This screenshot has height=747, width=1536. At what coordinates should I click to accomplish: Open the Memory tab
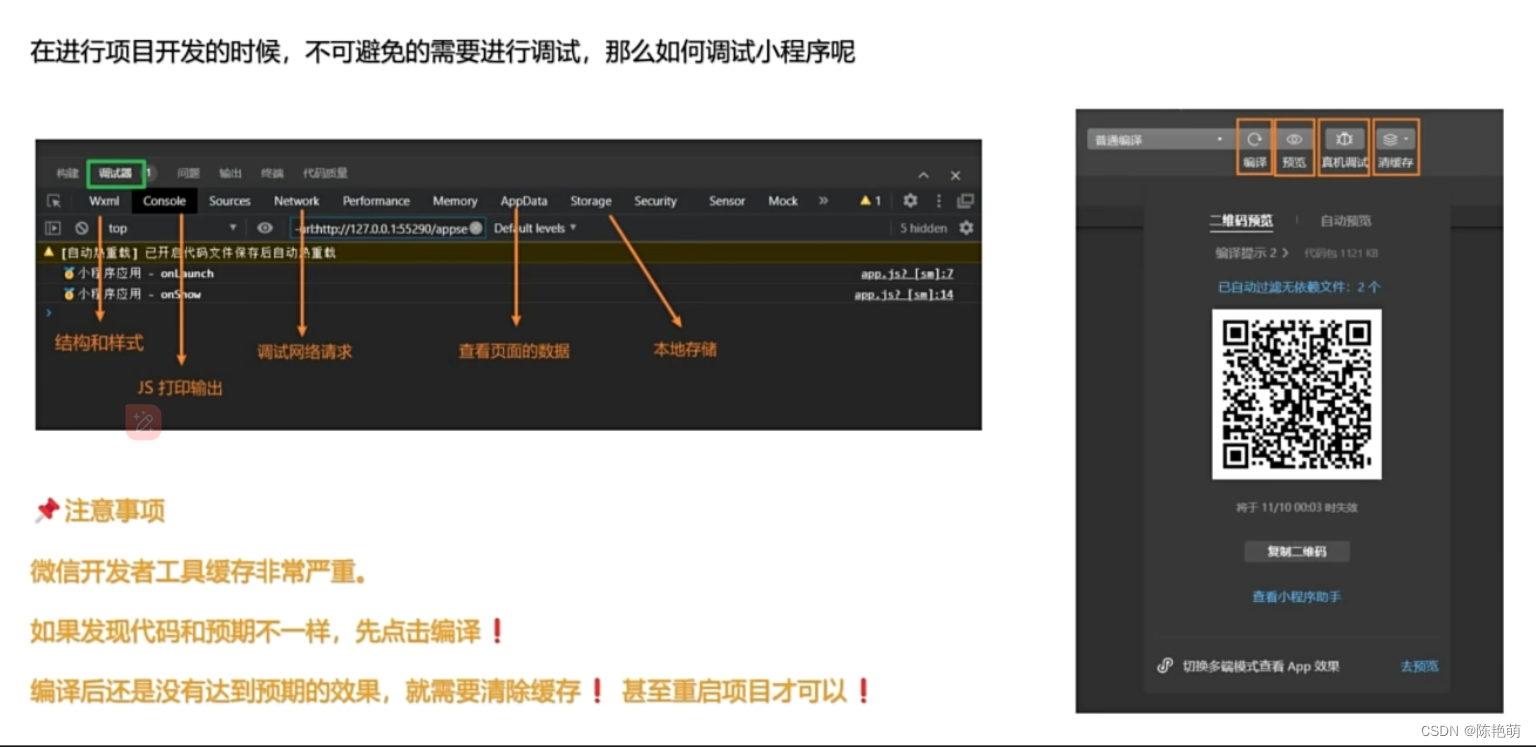click(455, 201)
